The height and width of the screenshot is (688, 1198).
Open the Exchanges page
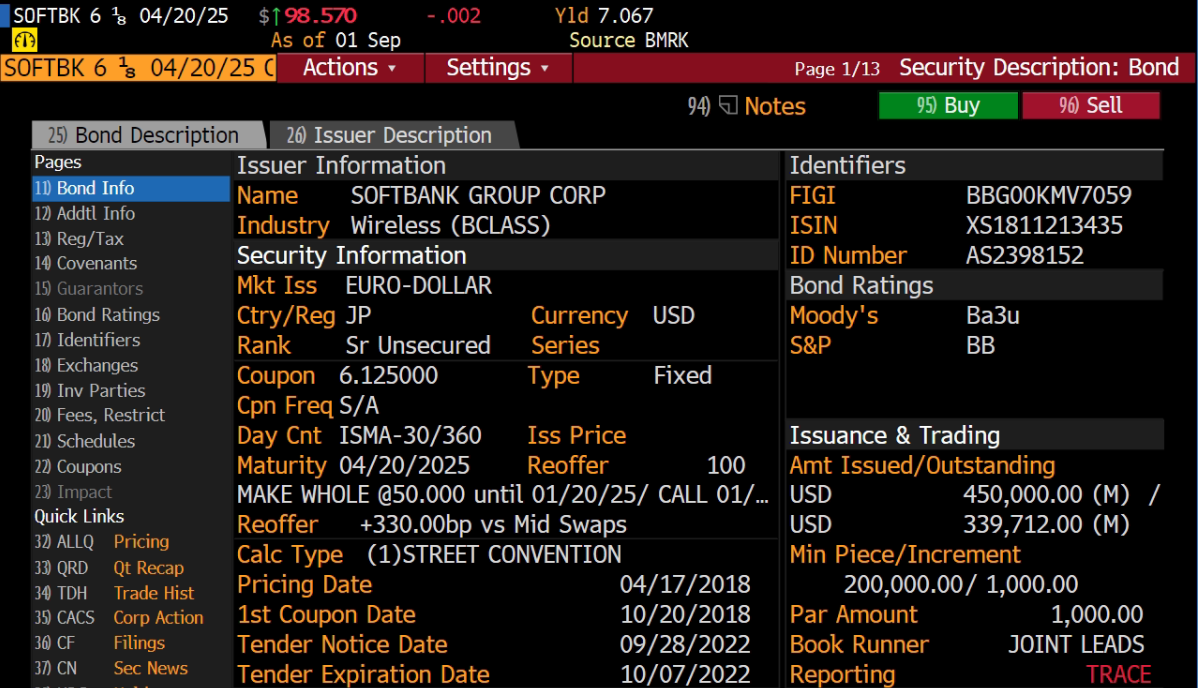coord(131,365)
